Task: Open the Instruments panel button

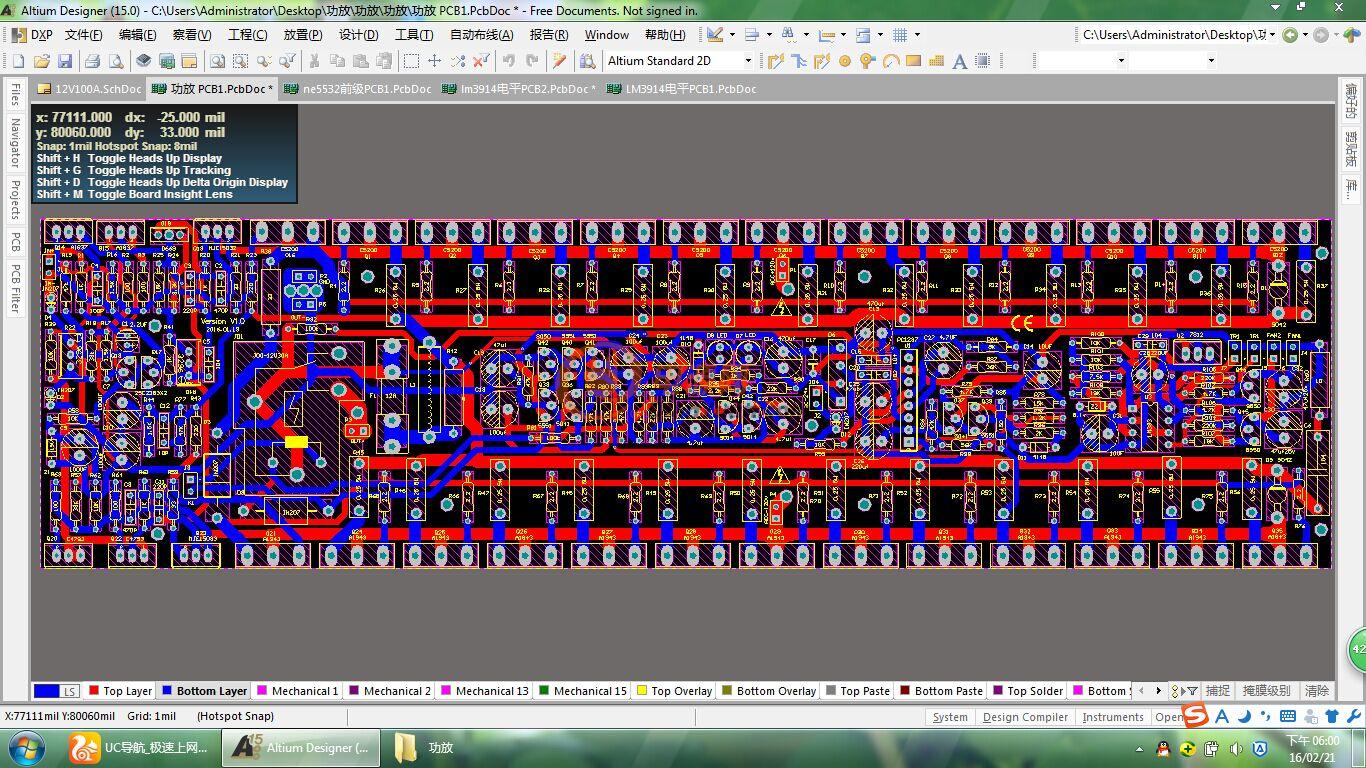Action: click(x=1113, y=717)
